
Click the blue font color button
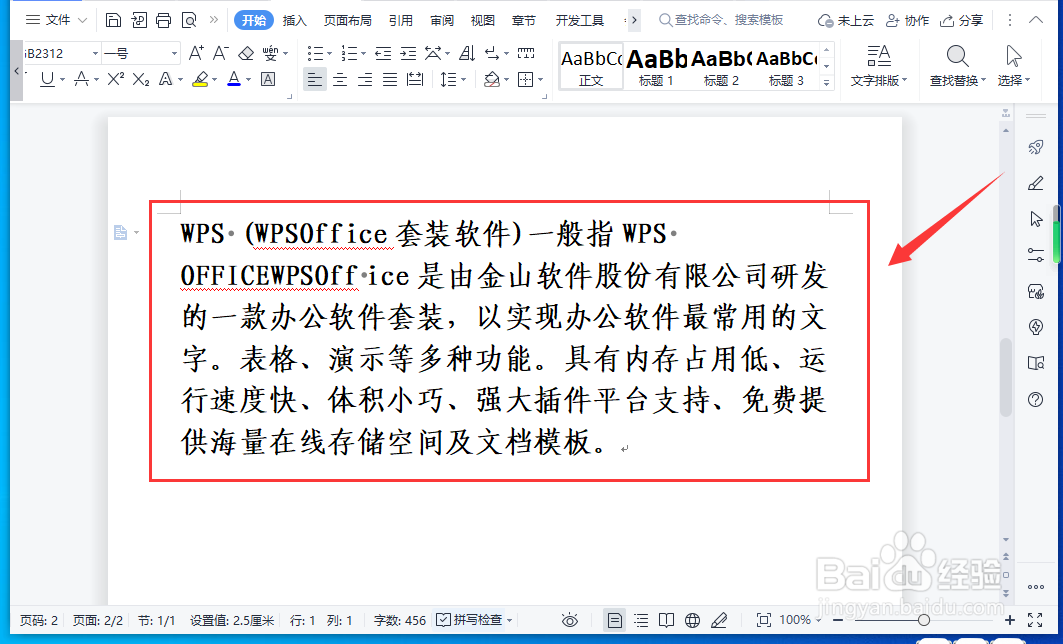pos(234,79)
